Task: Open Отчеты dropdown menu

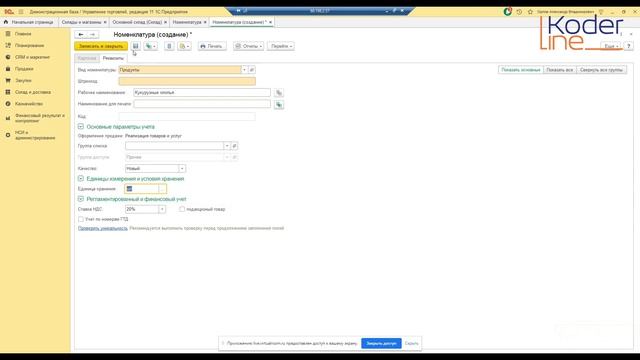Action: pos(249,46)
